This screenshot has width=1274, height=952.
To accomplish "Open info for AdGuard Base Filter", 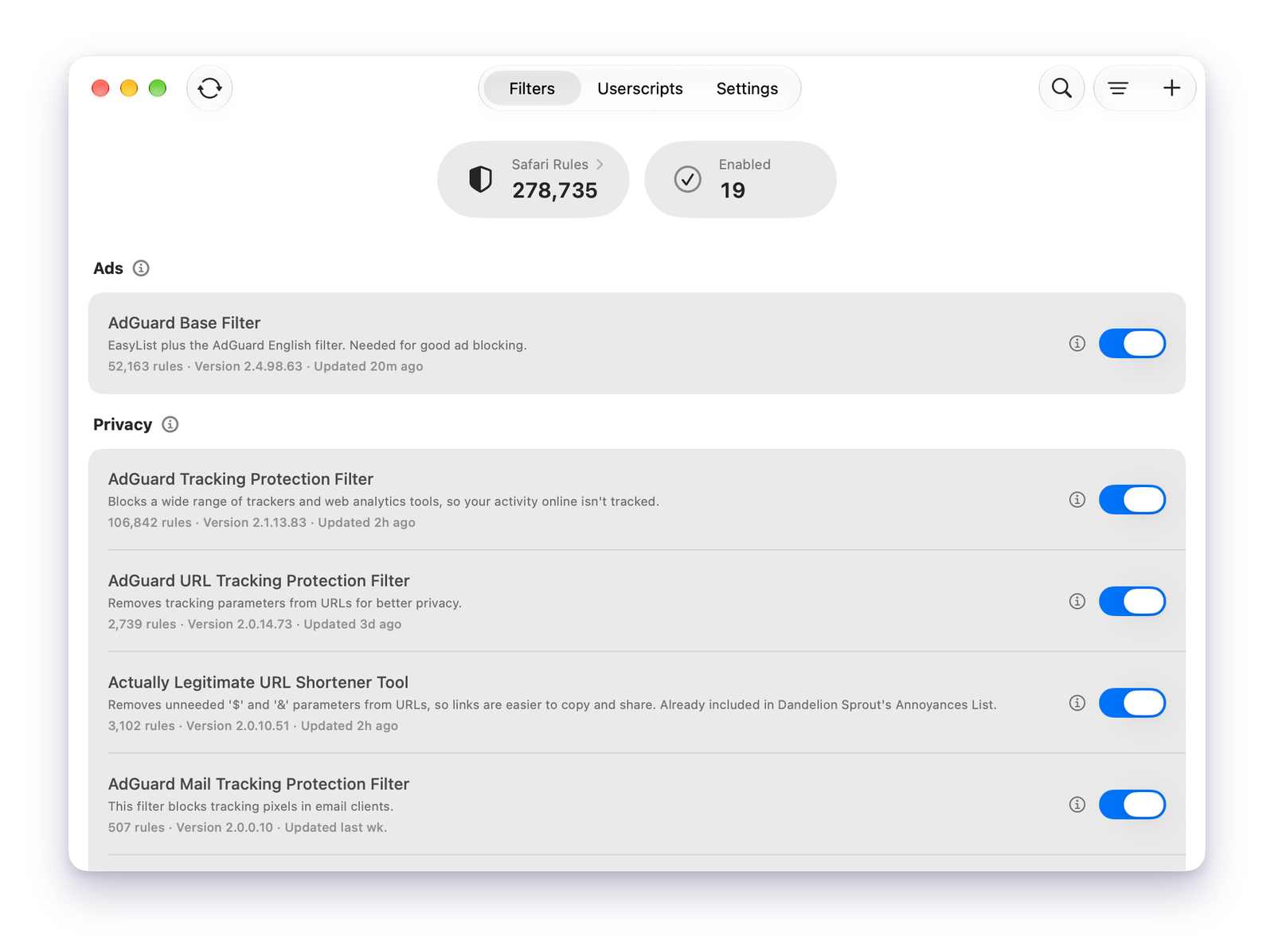I will 1077,343.
